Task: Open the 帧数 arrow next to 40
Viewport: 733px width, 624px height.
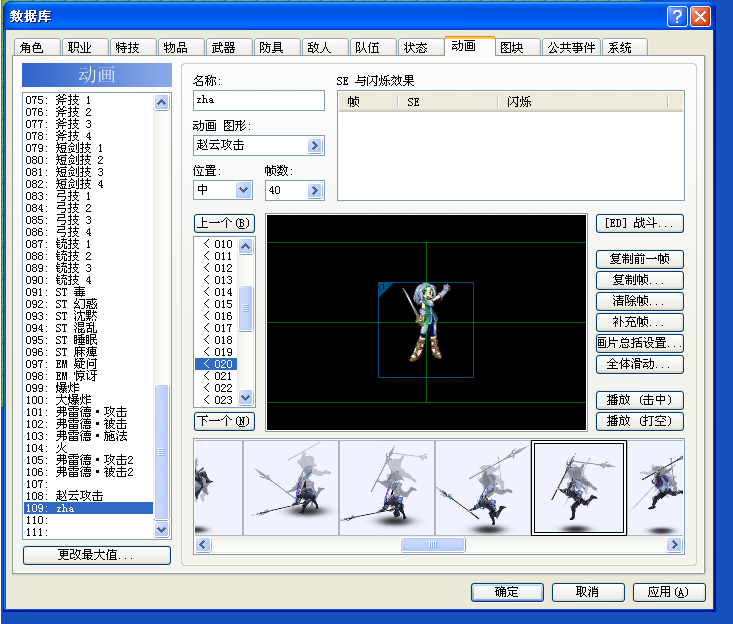Action: click(x=315, y=190)
